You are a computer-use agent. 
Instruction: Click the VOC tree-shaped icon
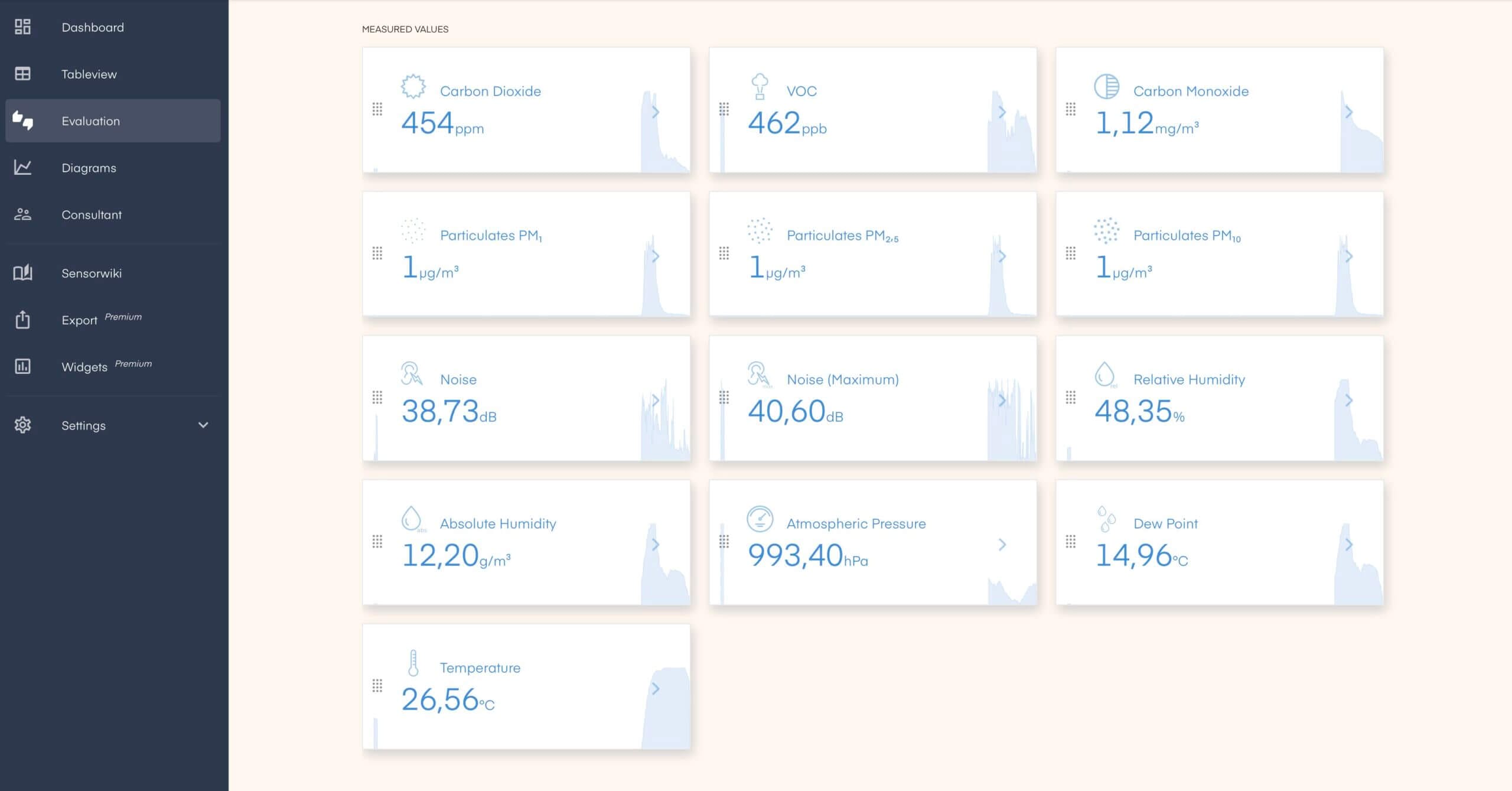(x=760, y=86)
